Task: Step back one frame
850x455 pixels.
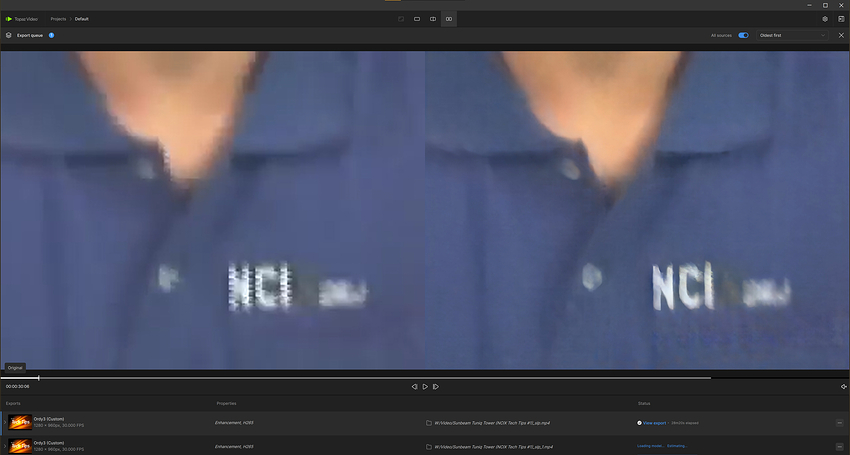Action: click(414, 387)
